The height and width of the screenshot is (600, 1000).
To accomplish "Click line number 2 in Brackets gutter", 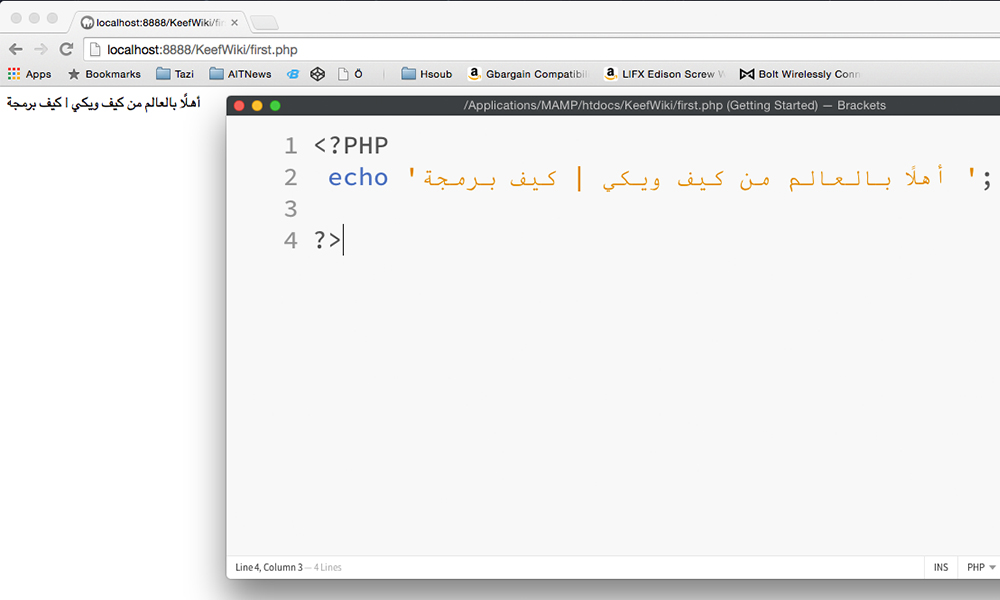I will click(291, 177).
